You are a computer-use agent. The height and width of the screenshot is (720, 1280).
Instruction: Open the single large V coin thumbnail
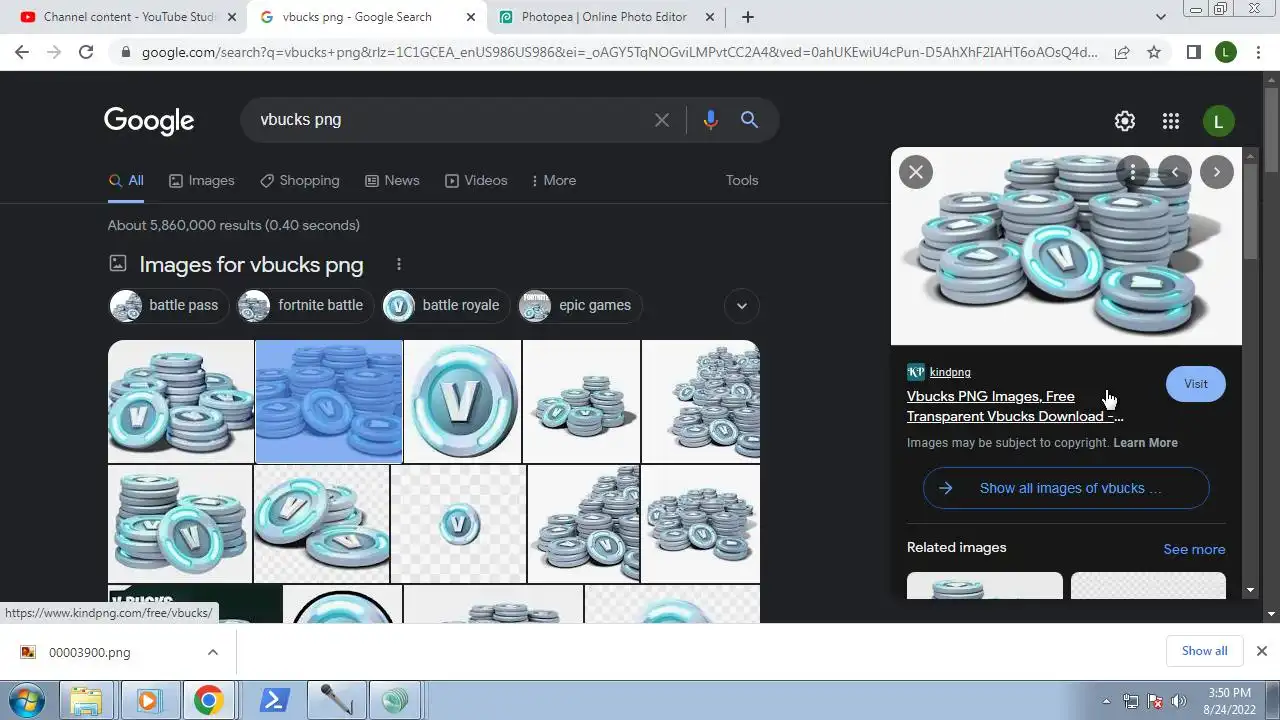click(462, 401)
